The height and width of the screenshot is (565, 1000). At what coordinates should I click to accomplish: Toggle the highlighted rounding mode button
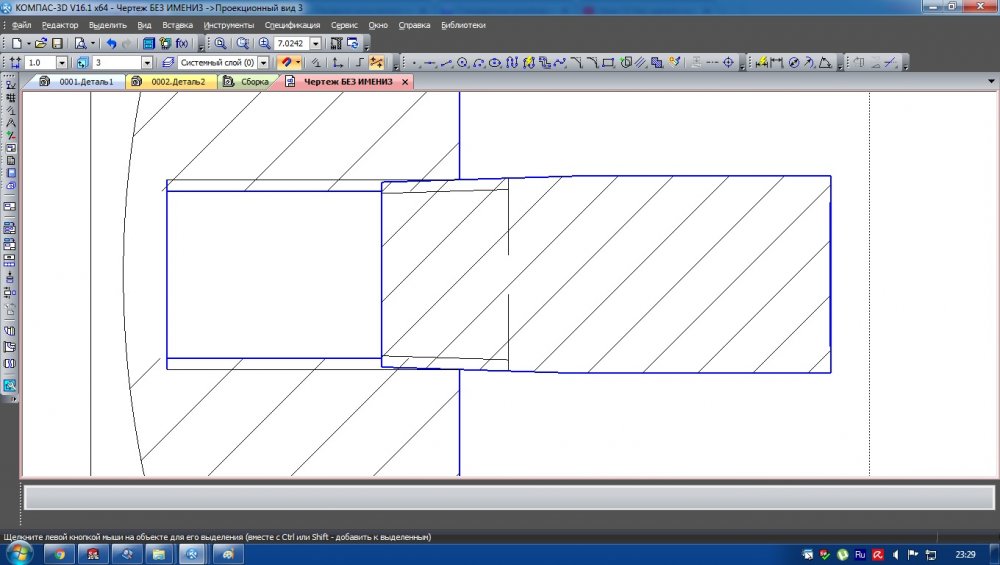click(x=377, y=63)
